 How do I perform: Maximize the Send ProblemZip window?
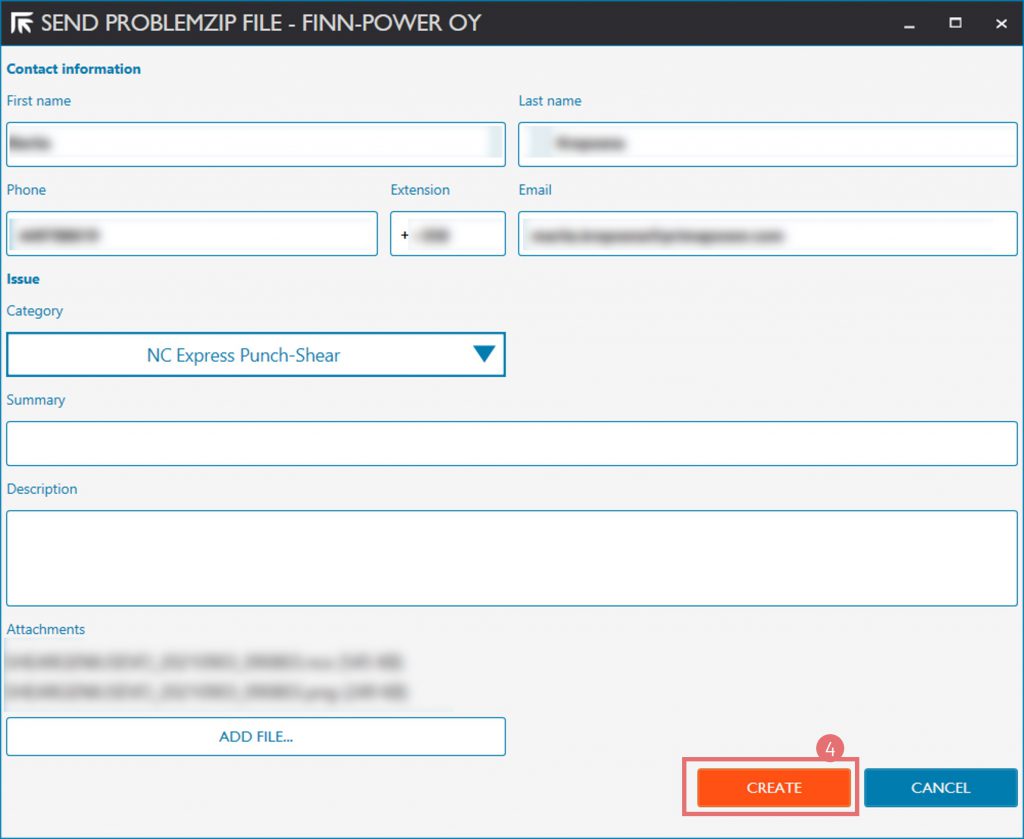[955, 23]
